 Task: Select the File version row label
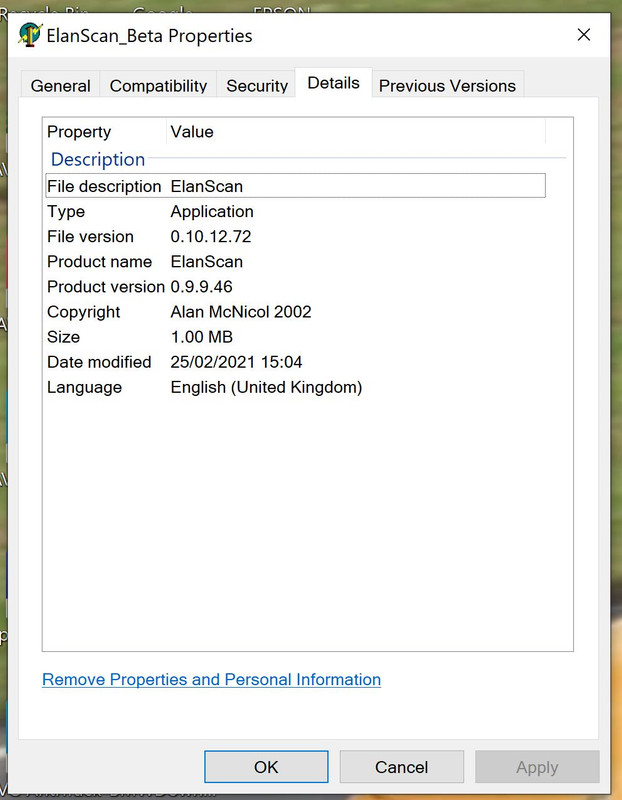(x=90, y=236)
